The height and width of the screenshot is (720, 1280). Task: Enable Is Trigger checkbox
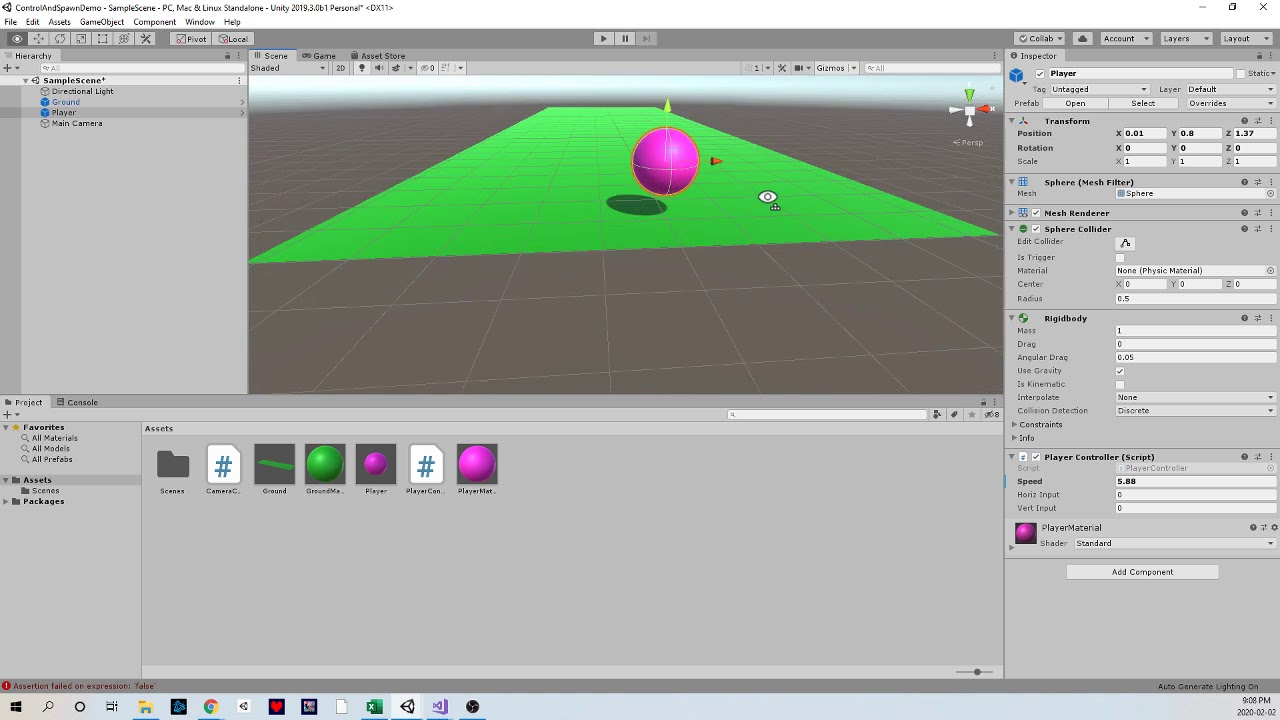click(1120, 258)
